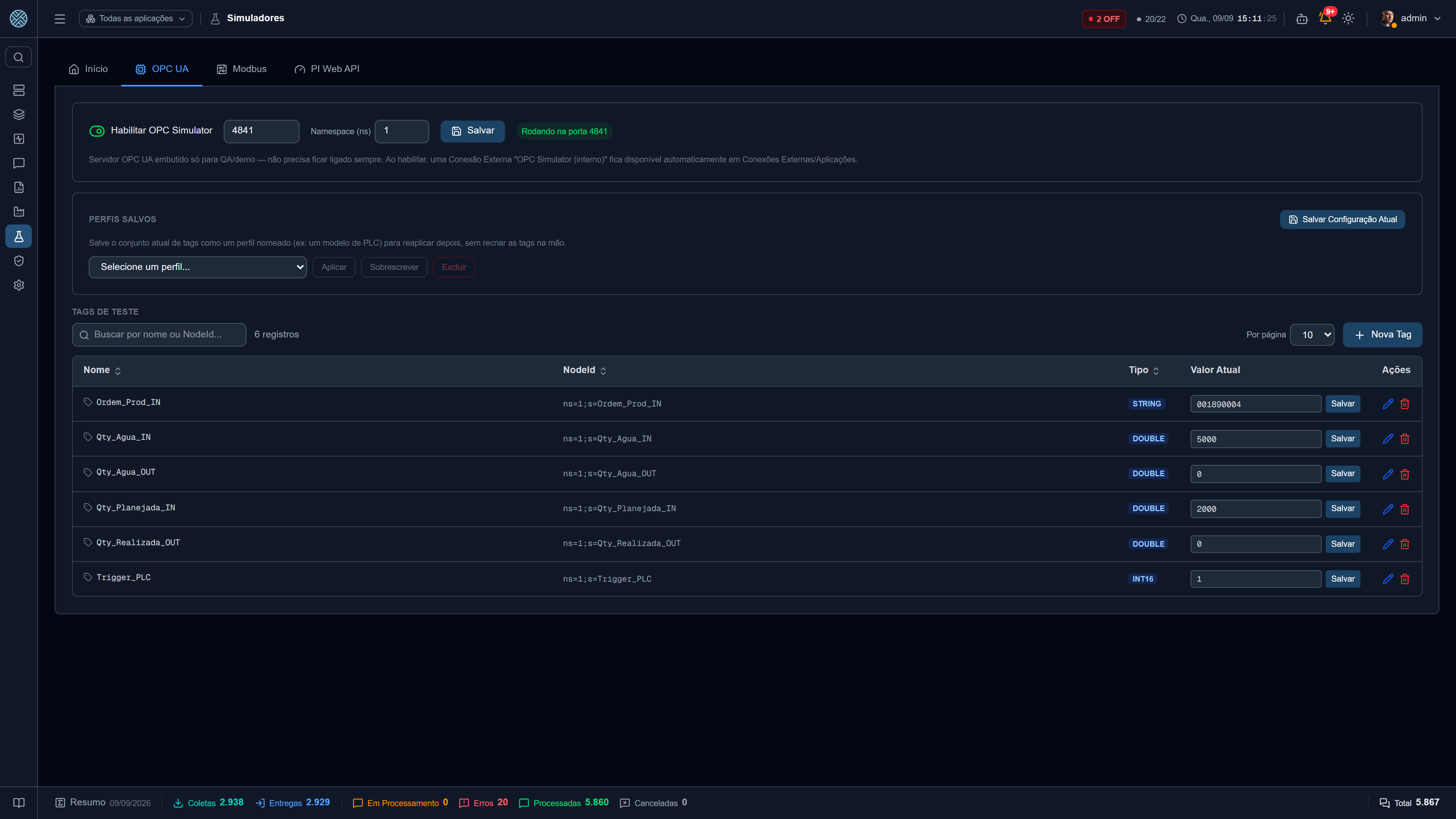Image resolution: width=1456 pixels, height=819 pixels.
Task: Click the Aplicar profile button
Action: point(334,267)
